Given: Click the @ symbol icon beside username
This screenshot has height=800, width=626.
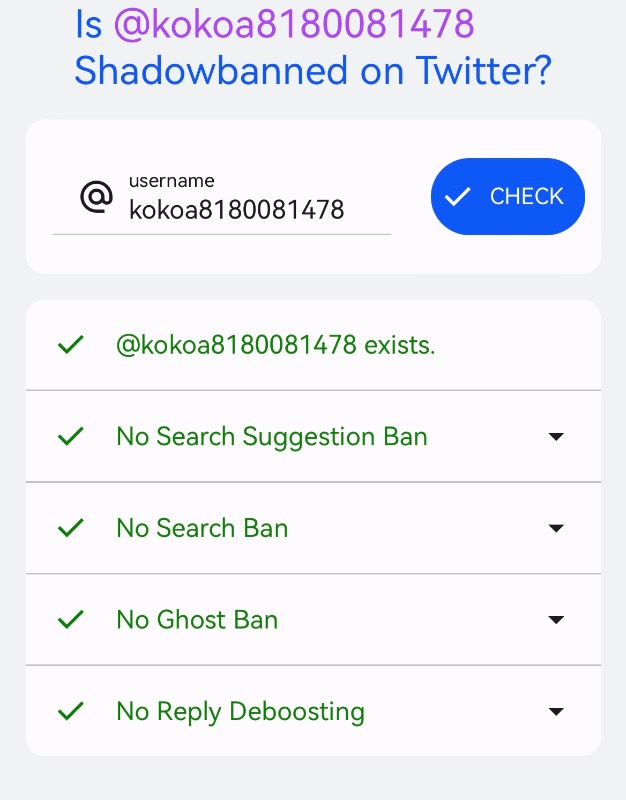Looking at the screenshot, I should click(96, 196).
